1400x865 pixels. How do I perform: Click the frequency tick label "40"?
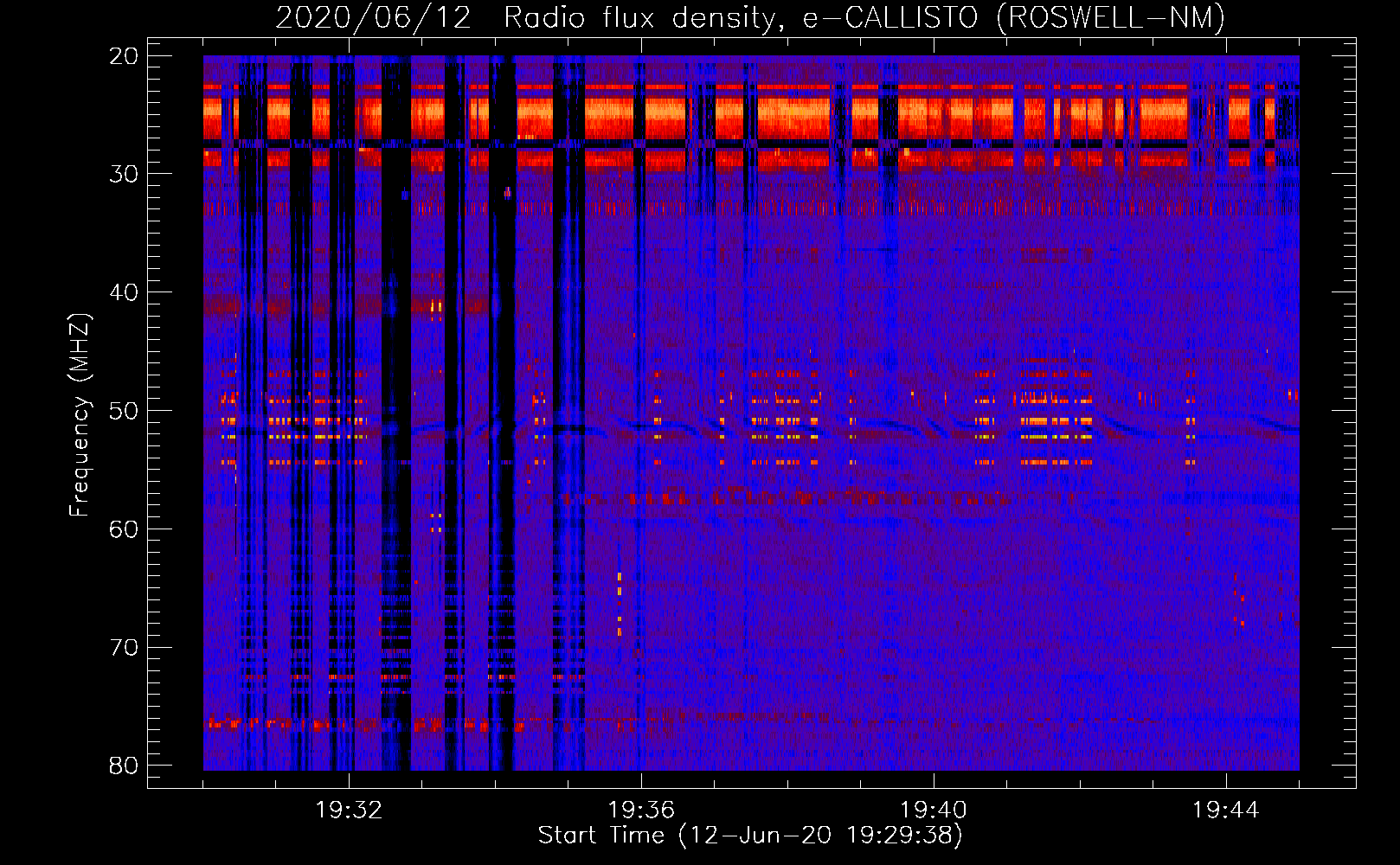124,292
